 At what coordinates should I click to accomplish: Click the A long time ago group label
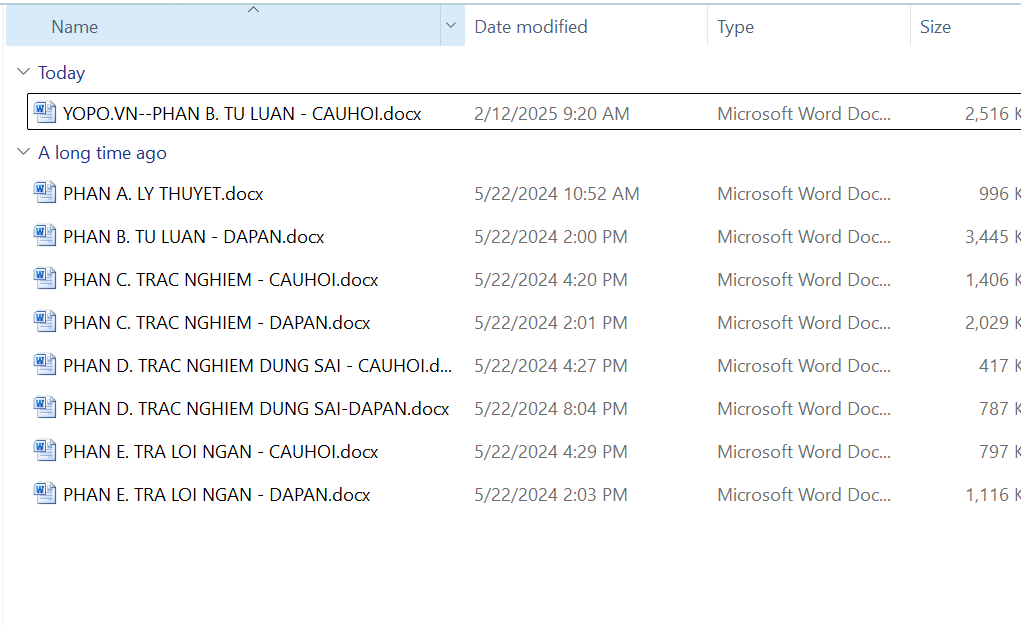(x=102, y=153)
